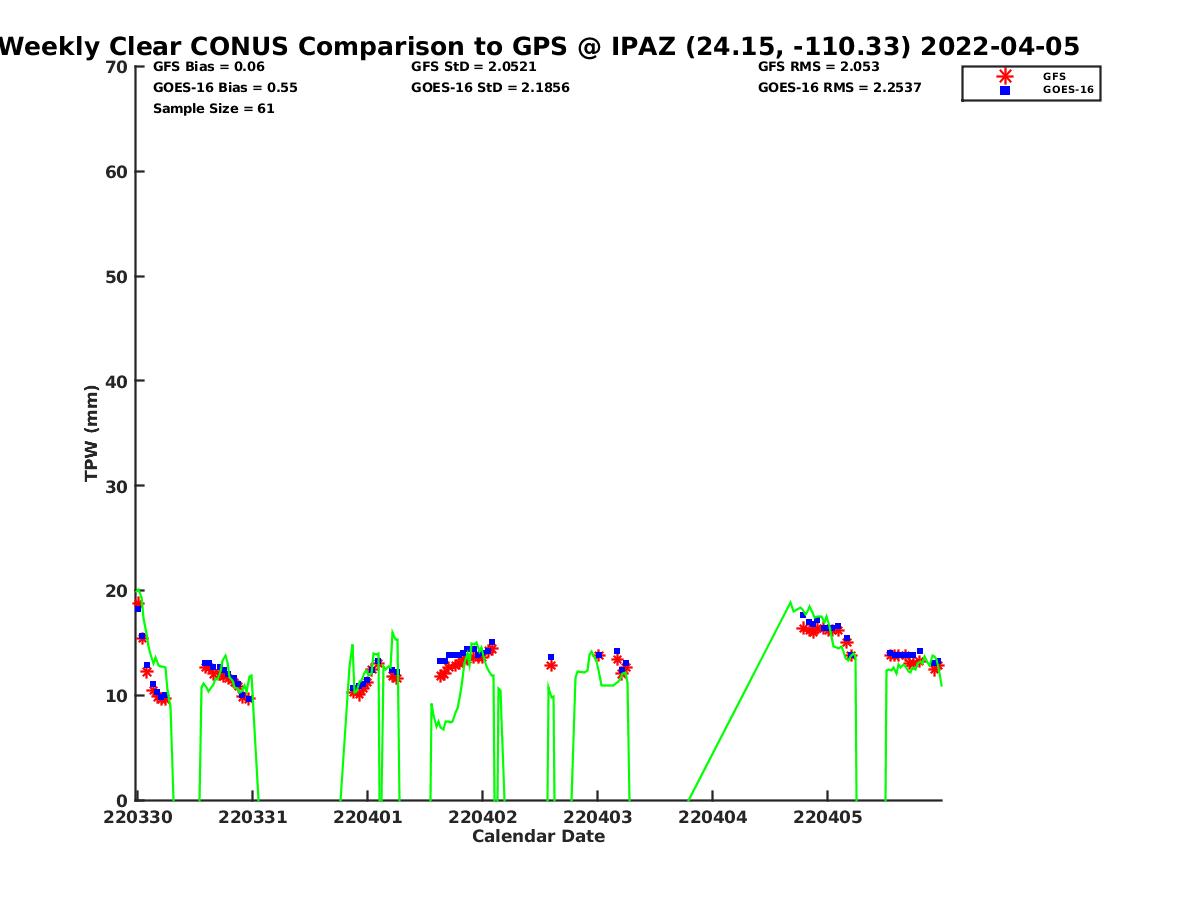Click the 70 y-axis tick label
The height and width of the screenshot is (900, 1200).
(x=116, y=67)
